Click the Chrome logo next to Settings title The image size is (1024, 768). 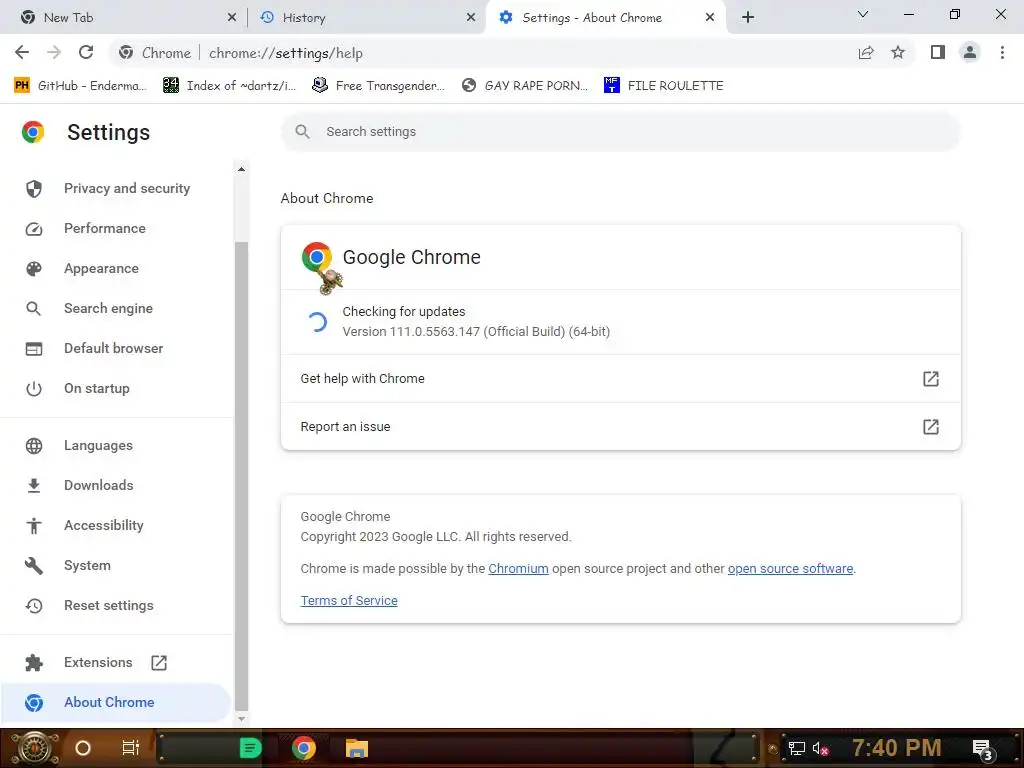click(33, 132)
